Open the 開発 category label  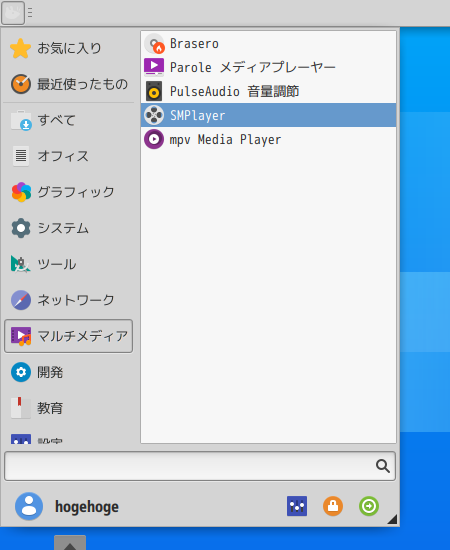pyautogui.click(x=51, y=372)
